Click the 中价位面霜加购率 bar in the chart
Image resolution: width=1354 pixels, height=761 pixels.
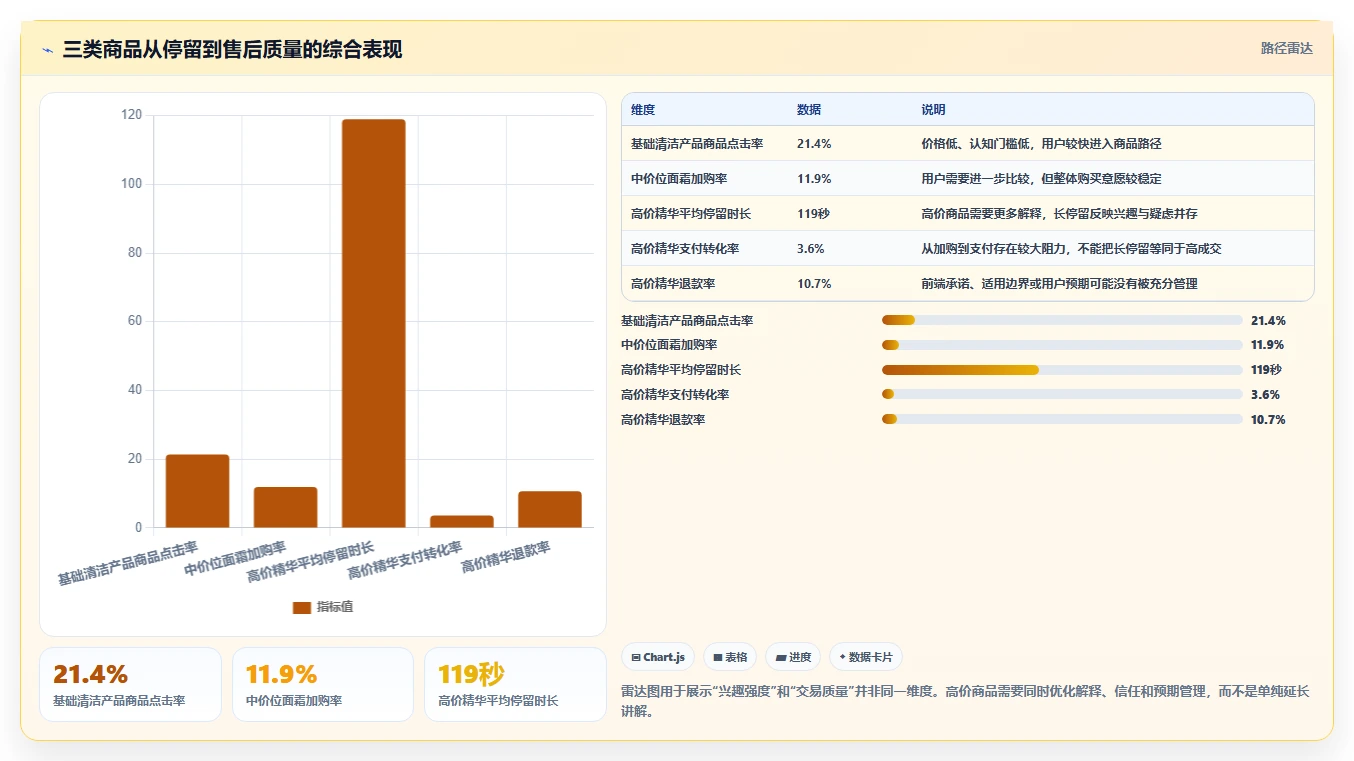click(285, 507)
